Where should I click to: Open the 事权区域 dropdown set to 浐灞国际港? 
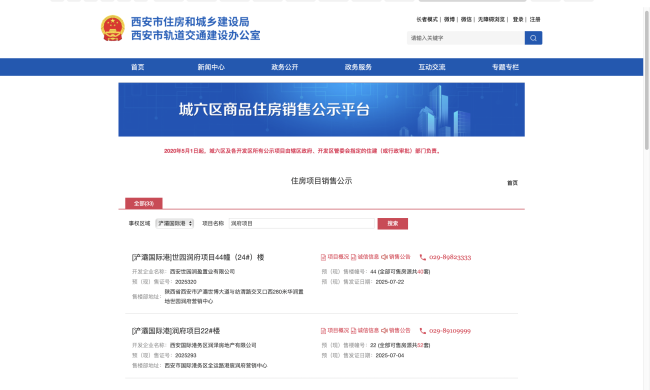point(175,223)
